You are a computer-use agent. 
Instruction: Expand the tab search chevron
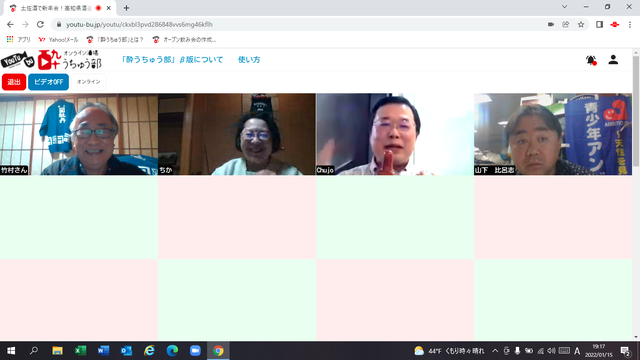[564, 7]
